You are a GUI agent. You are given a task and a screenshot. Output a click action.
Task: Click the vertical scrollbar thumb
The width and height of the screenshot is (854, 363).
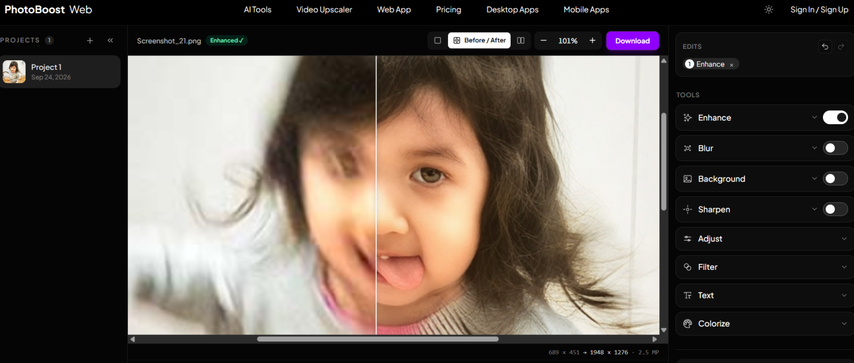[x=663, y=161]
